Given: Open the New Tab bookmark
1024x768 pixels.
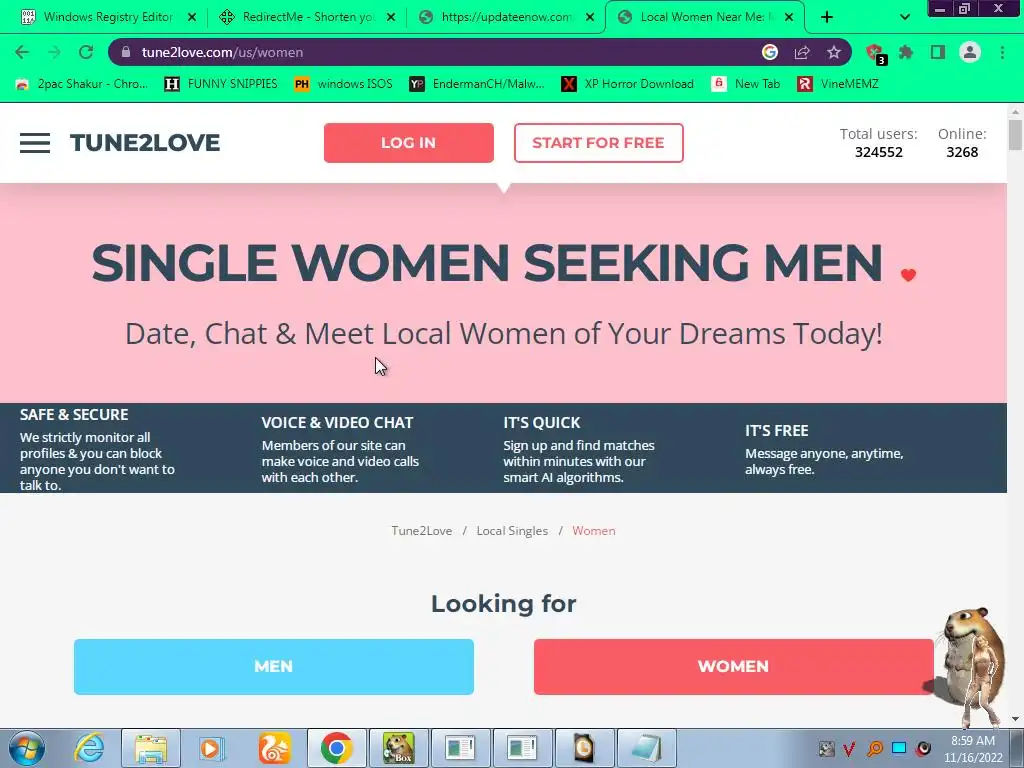Looking at the screenshot, I should point(746,84).
